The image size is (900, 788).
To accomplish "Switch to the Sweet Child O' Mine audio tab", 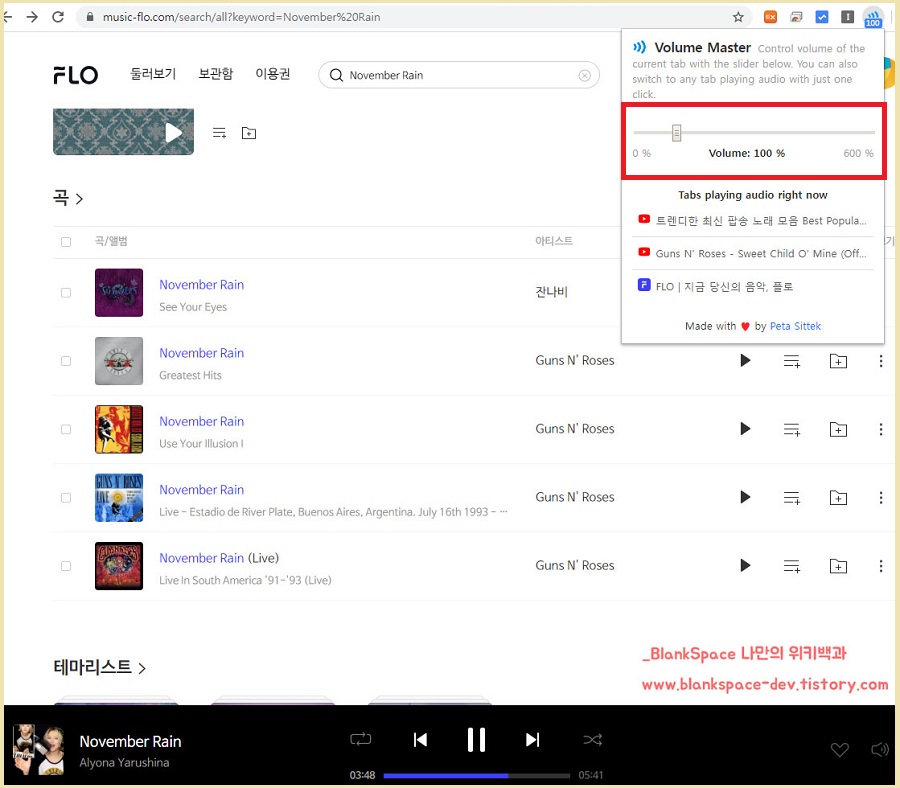I will pos(752,253).
